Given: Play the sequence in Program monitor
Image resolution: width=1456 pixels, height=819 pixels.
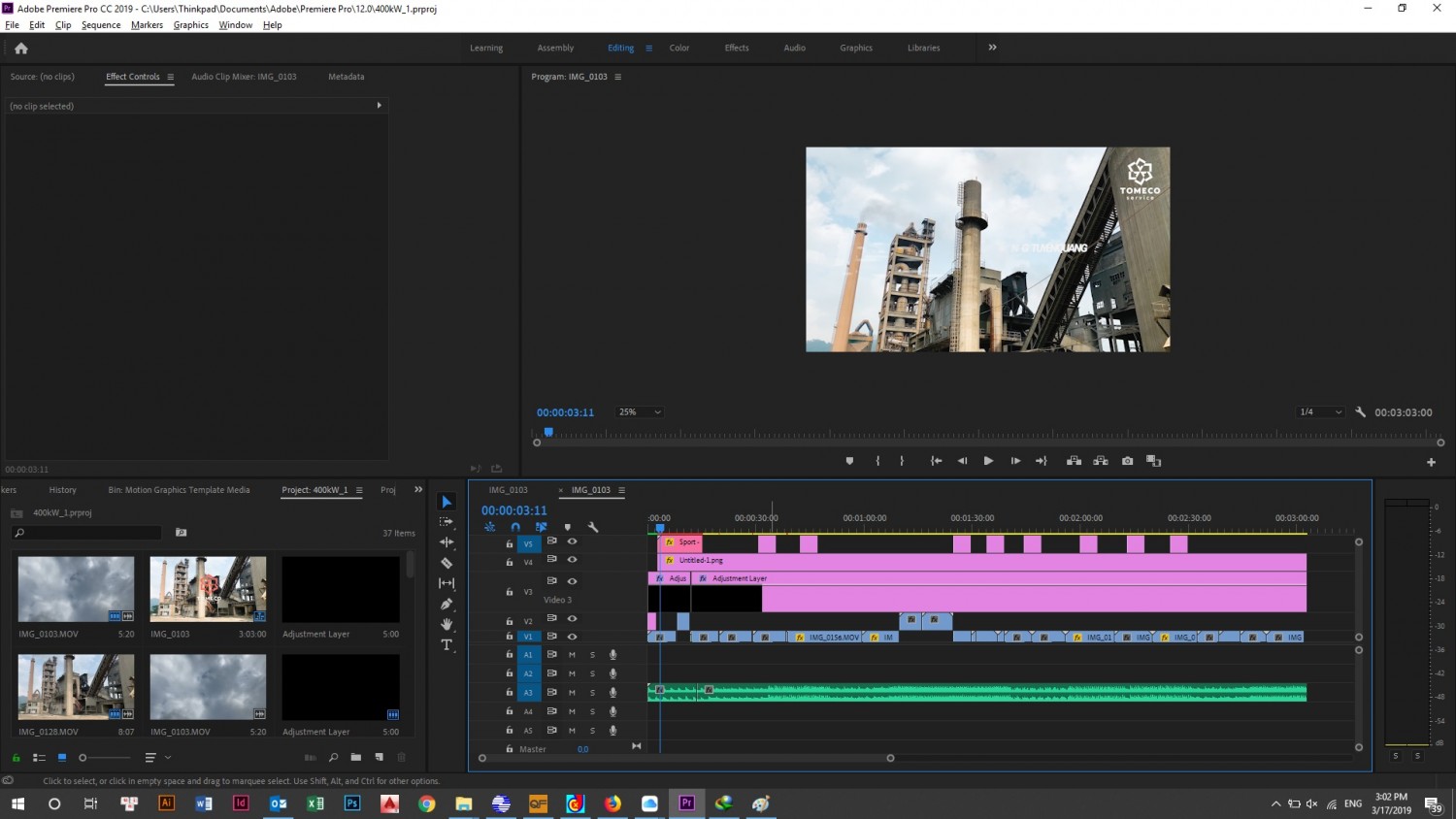Looking at the screenshot, I should coord(988,461).
